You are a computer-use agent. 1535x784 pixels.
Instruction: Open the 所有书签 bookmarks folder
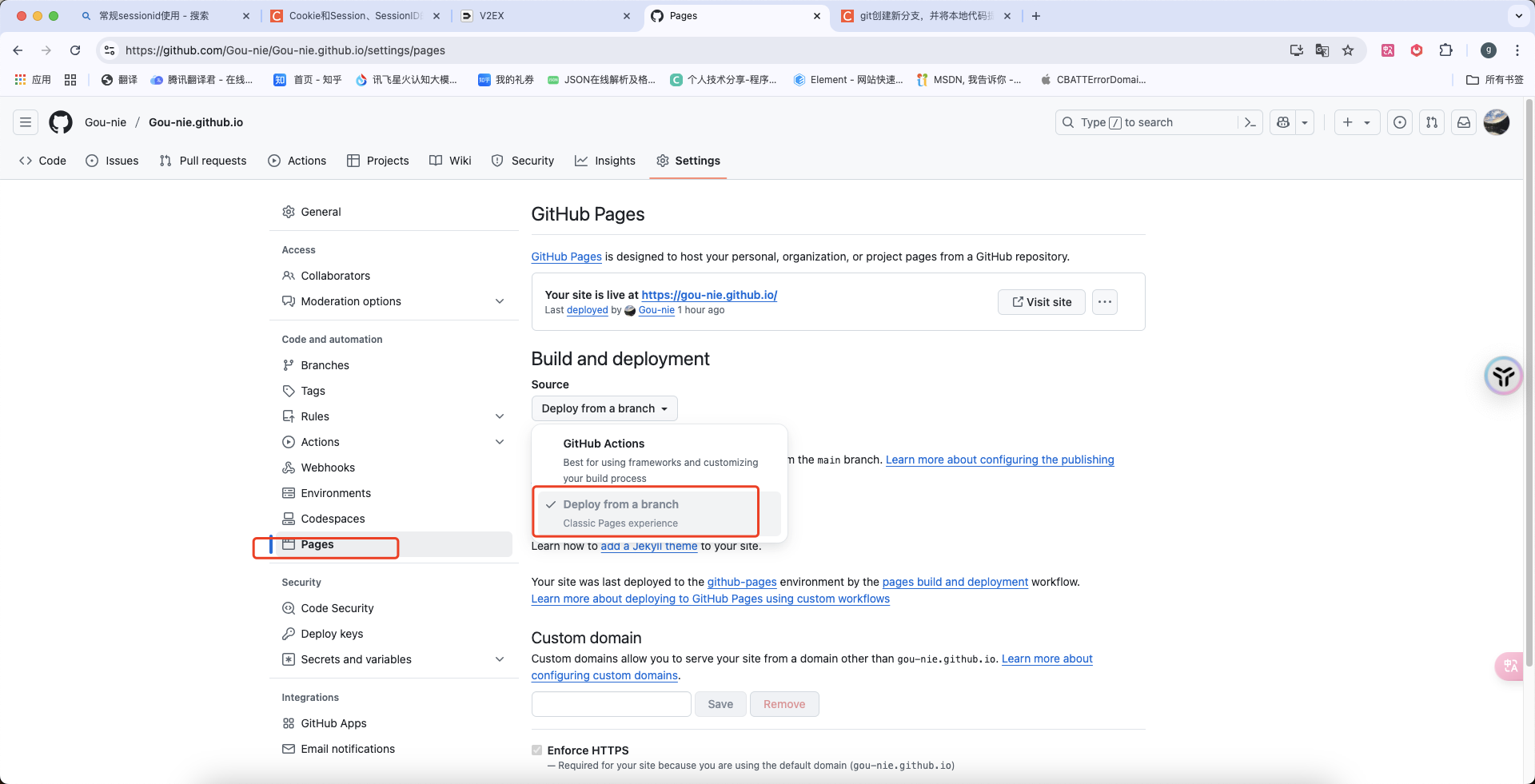tap(1495, 80)
